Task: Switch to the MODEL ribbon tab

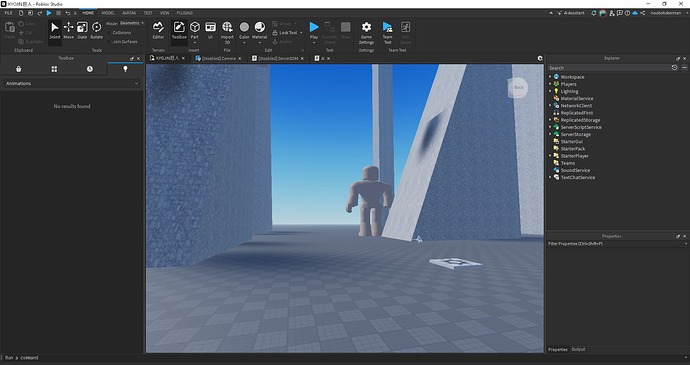Action: click(x=108, y=13)
